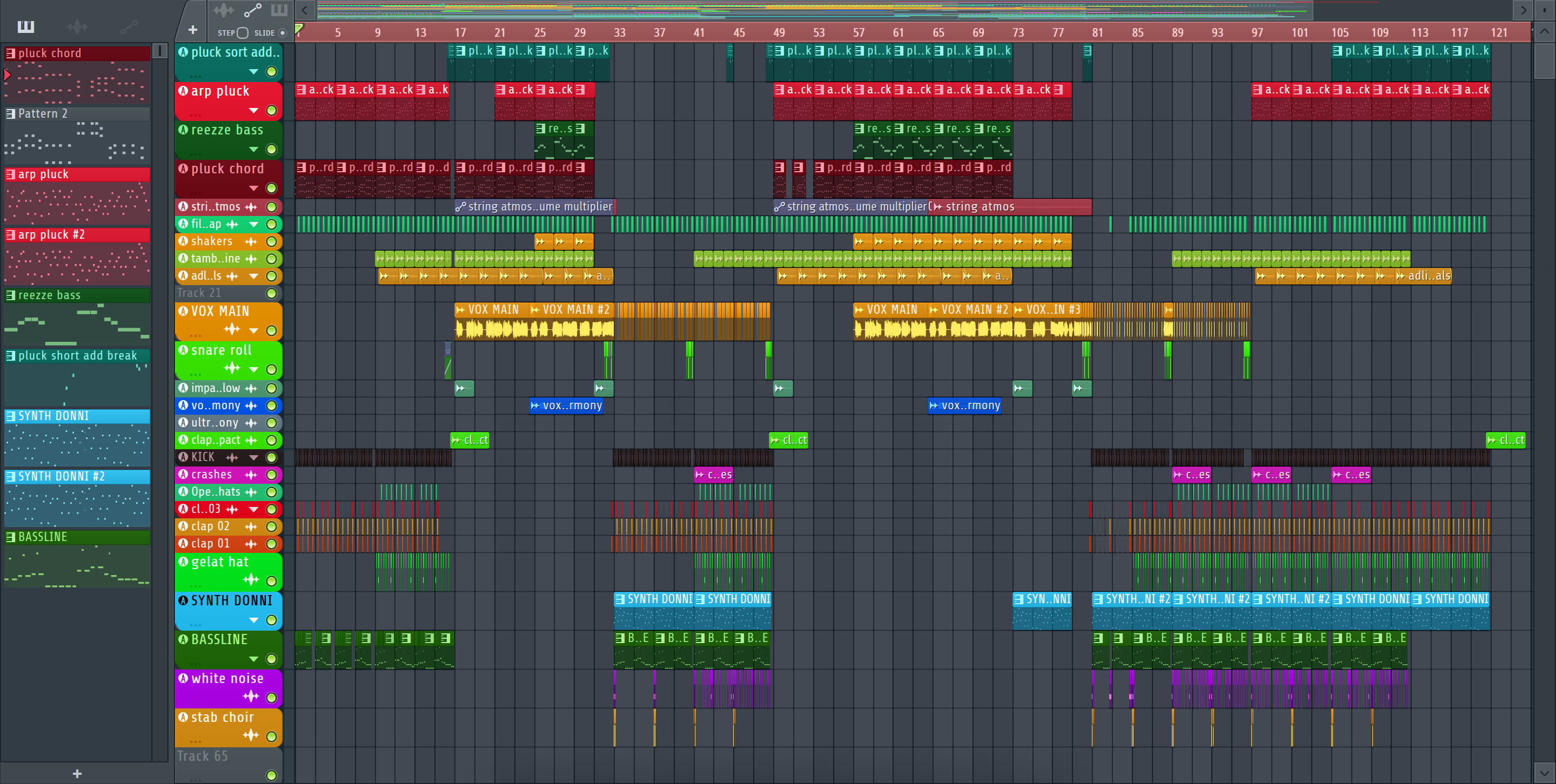Add new pattern with bottom plus button

click(77, 774)
